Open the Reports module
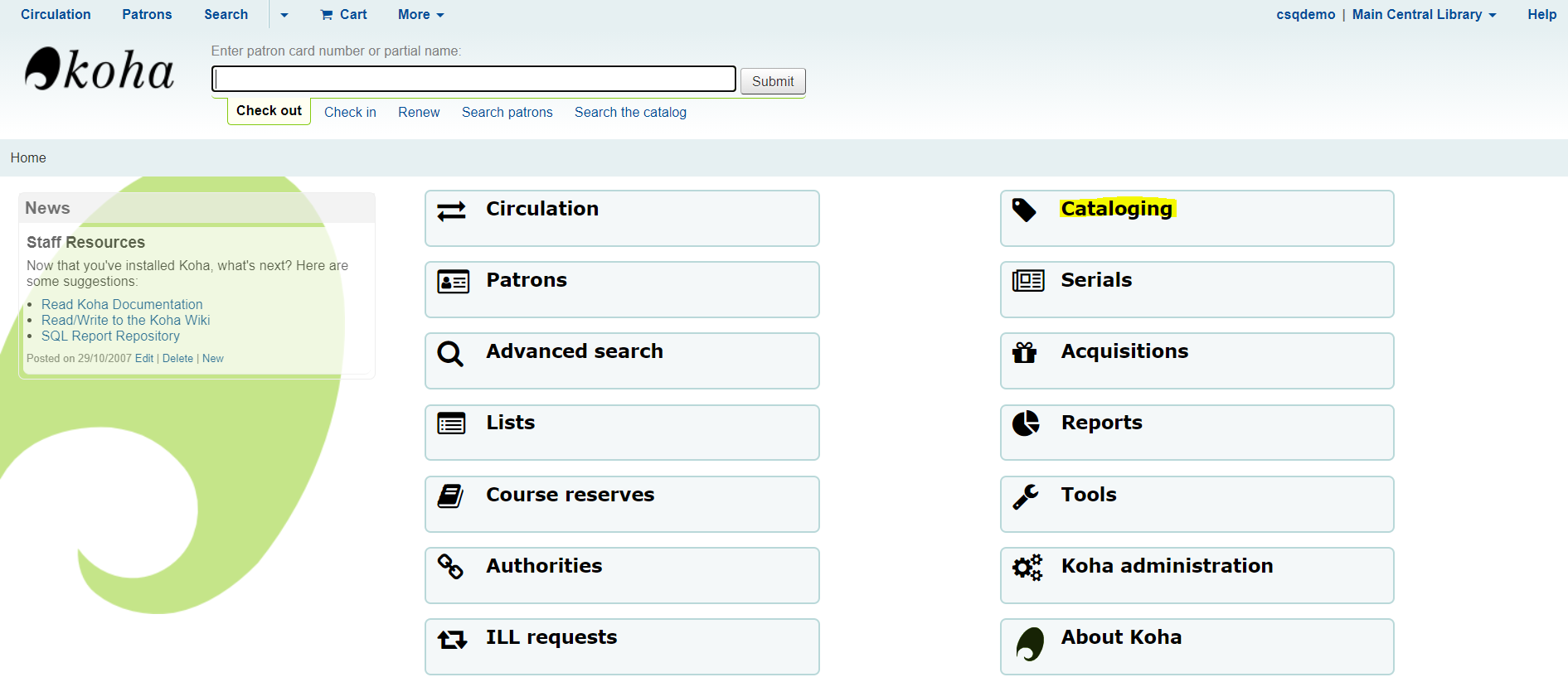This screenshot has width=1568, height=682. click(1197, 433)
